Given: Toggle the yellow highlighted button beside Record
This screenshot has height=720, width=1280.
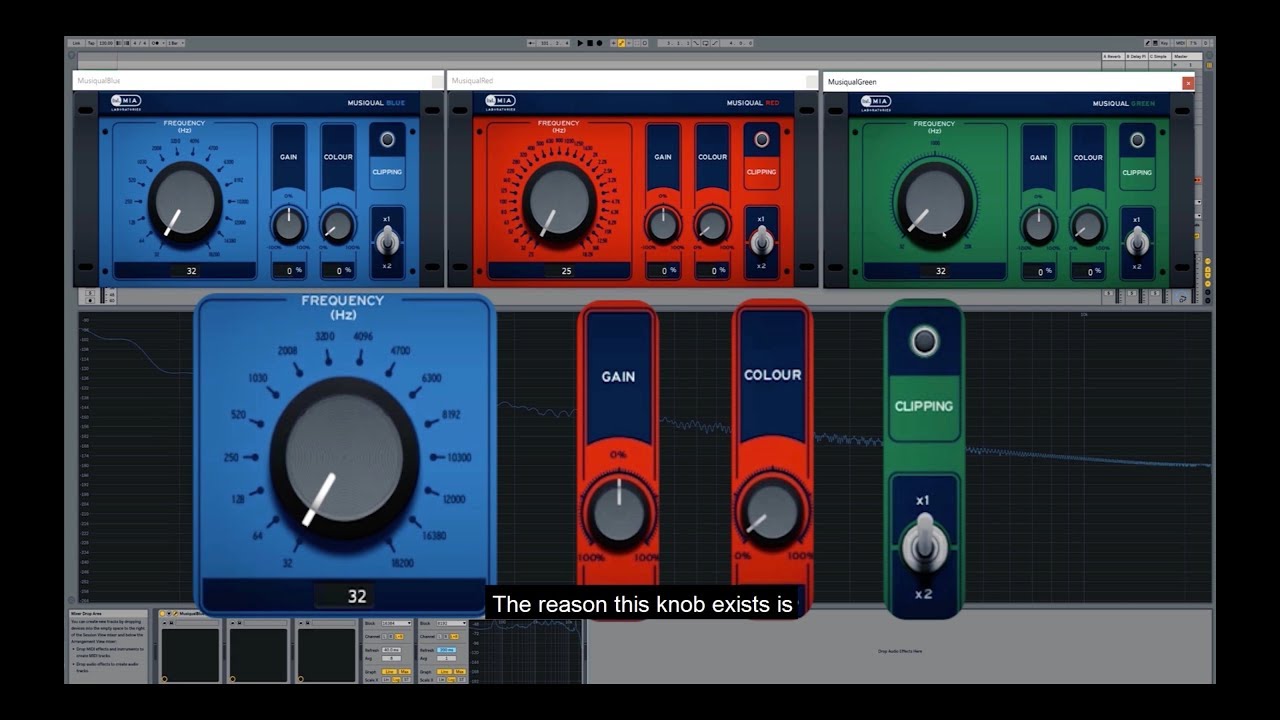Looking at the screenshot, I should (621, 43).
